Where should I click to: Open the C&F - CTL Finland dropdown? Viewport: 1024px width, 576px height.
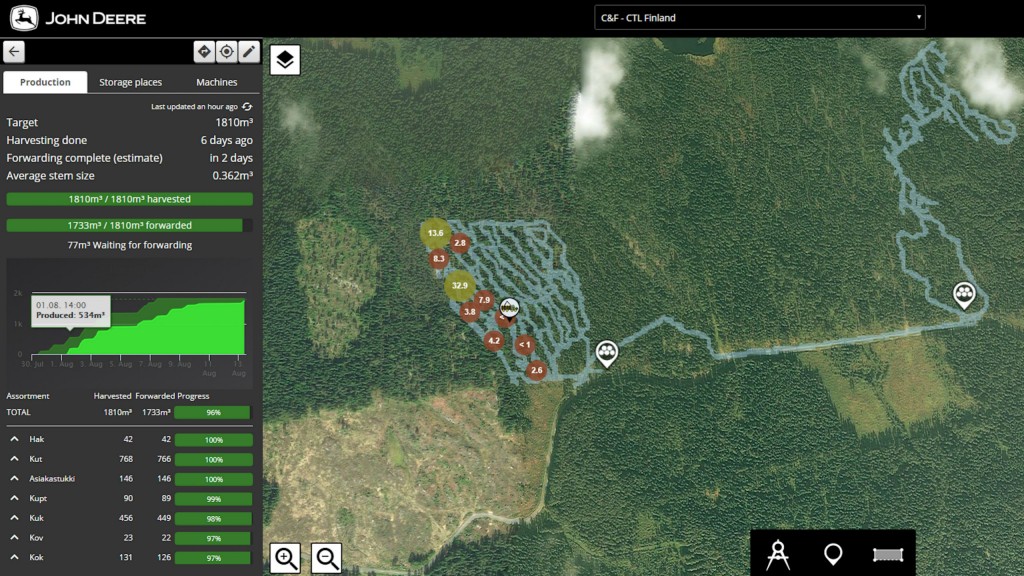pos(760,18)
